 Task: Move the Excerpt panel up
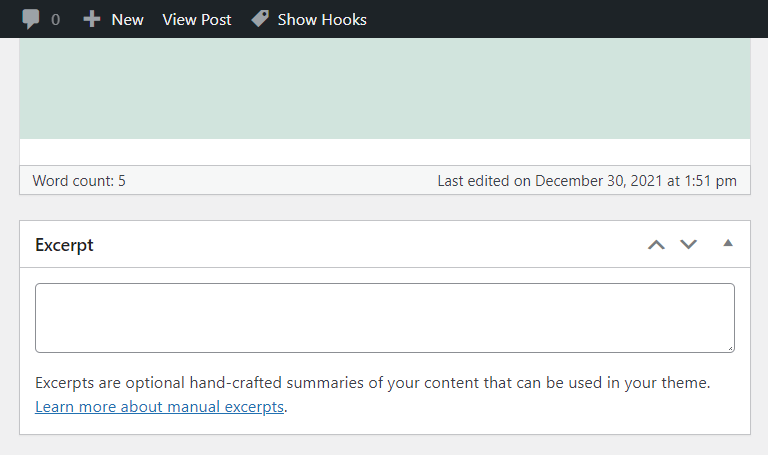coord(656,244)
